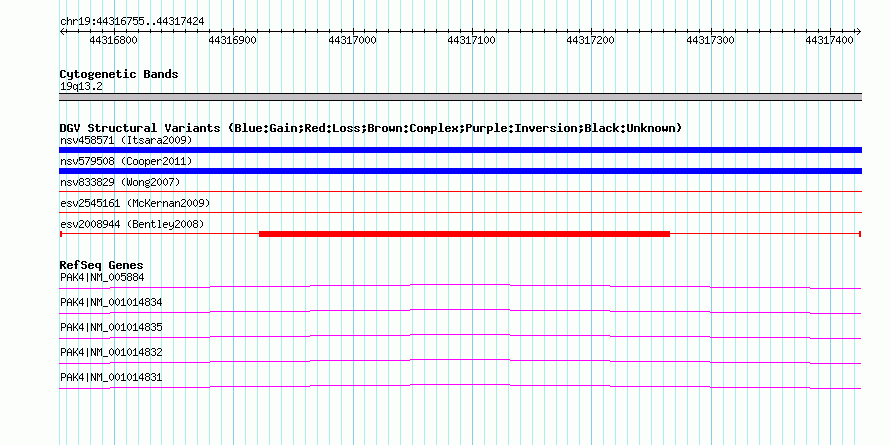This screenshot has width=890, height=445.
Task: Click the Cytogenetic Bands track title
Action: [119, 74]
